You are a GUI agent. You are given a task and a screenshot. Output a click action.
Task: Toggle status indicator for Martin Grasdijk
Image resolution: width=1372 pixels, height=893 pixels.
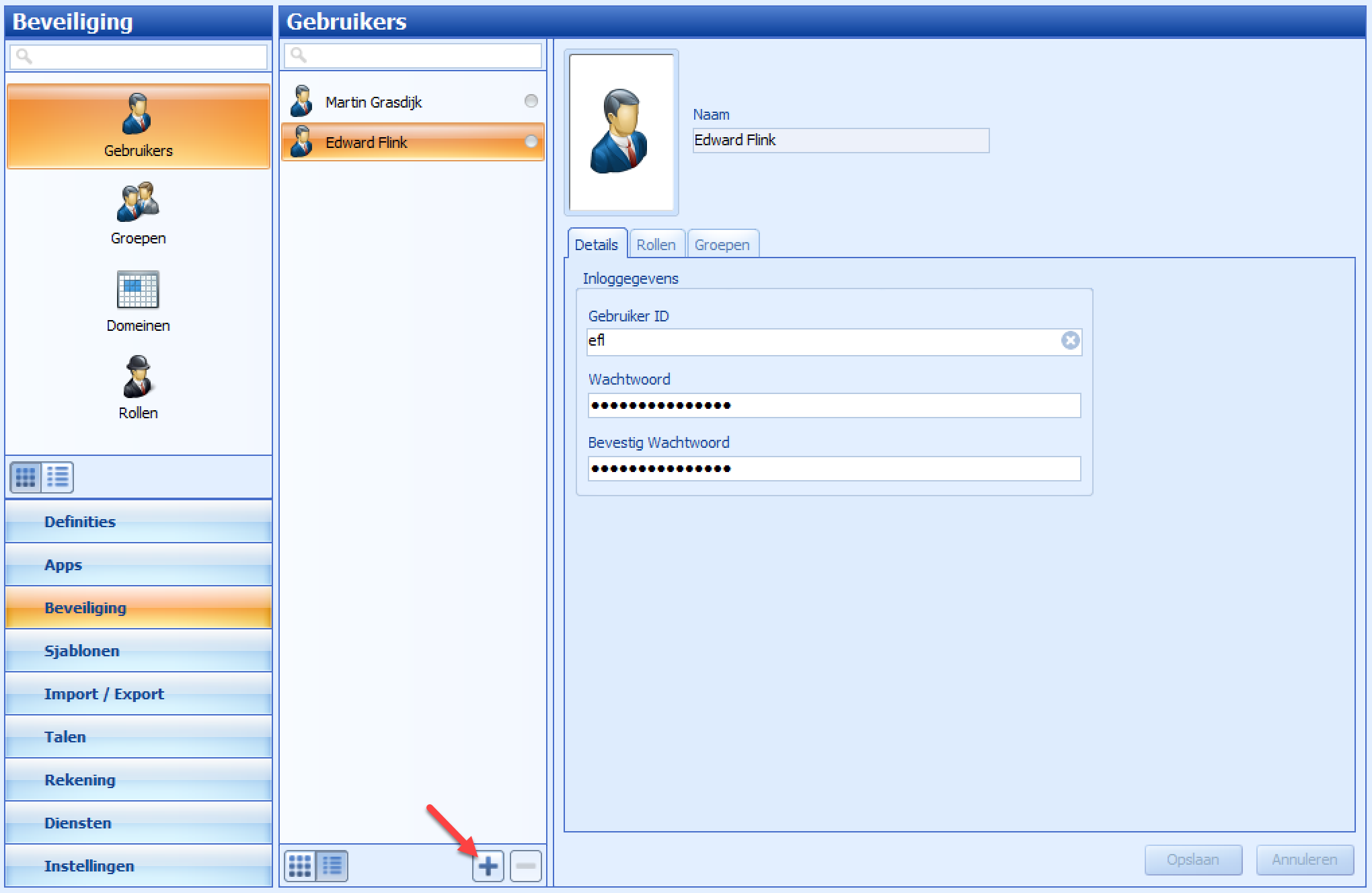(x=531, y=101)
